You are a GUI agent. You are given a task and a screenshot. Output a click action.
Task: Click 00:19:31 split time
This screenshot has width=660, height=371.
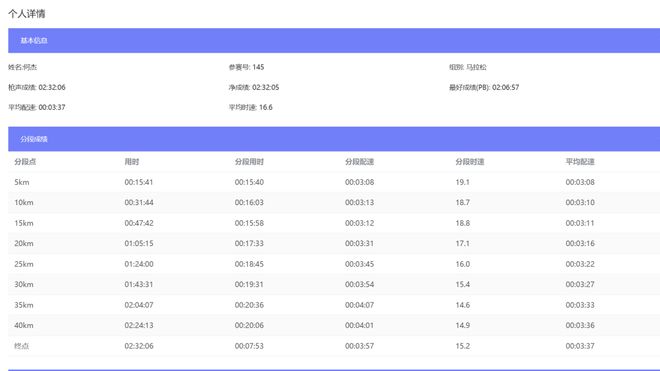point(249,284)
